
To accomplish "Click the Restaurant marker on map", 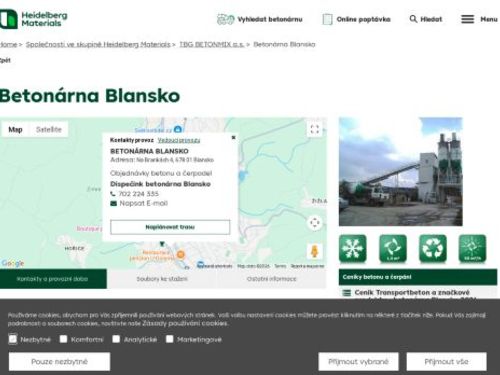I will tap(180, 255).
